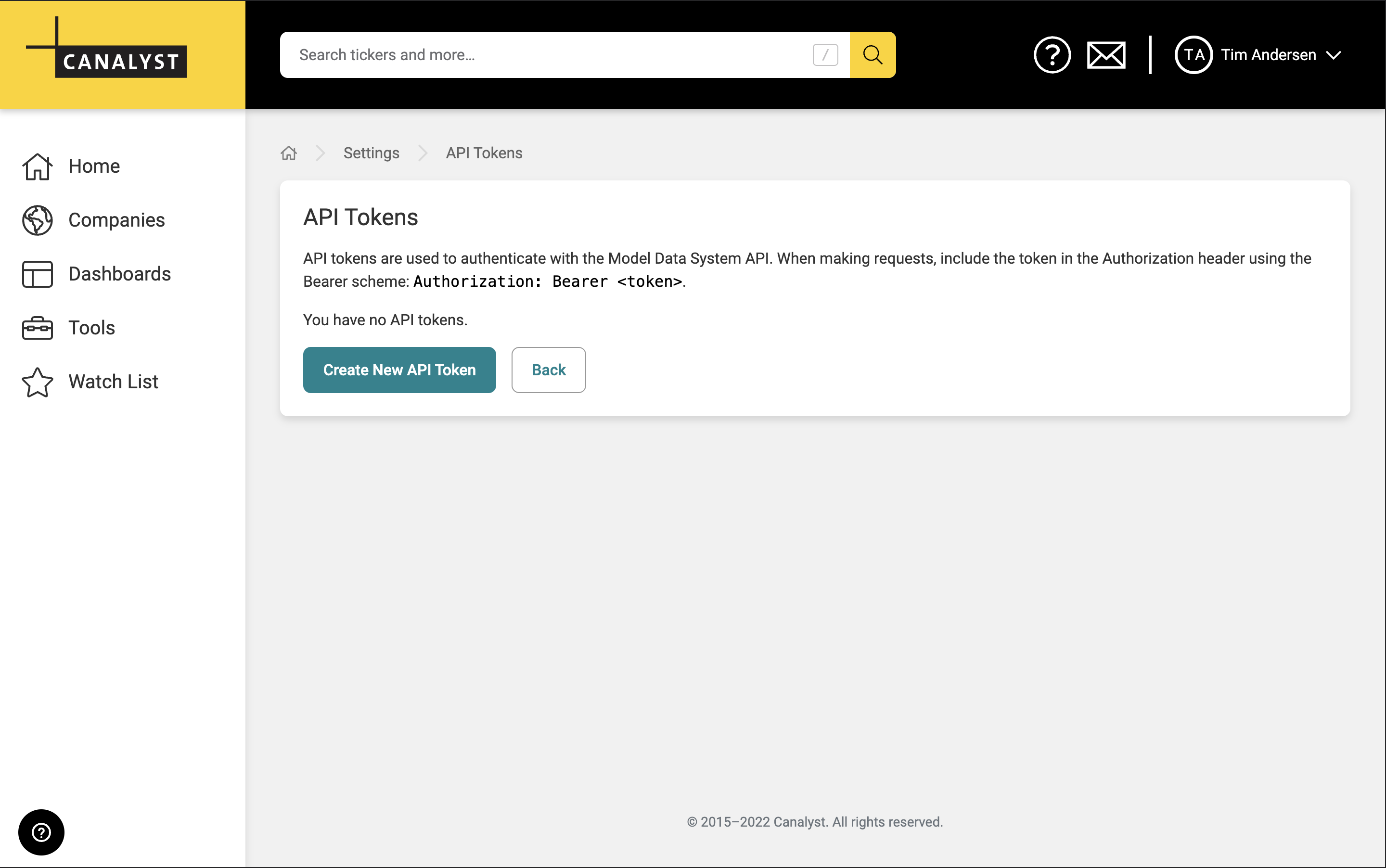Click the yellow search magnifier button
This screenshot has height=868, width=1386.
coord(872,54)
